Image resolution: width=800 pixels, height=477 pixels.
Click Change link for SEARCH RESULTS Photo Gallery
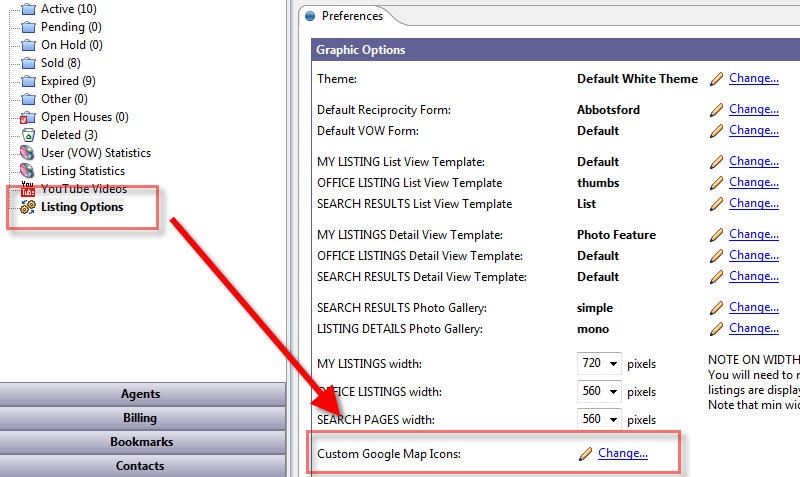[x=753, y=308]
